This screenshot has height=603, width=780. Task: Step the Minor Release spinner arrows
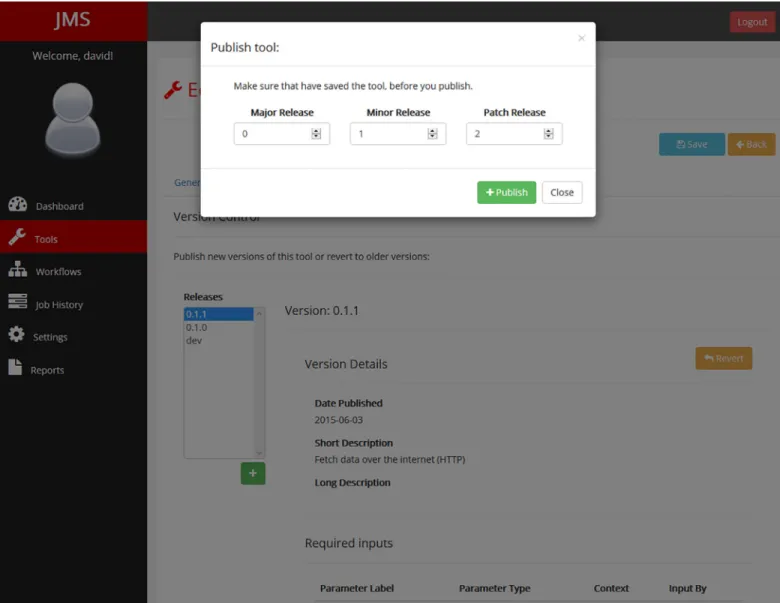click(432, 134)
